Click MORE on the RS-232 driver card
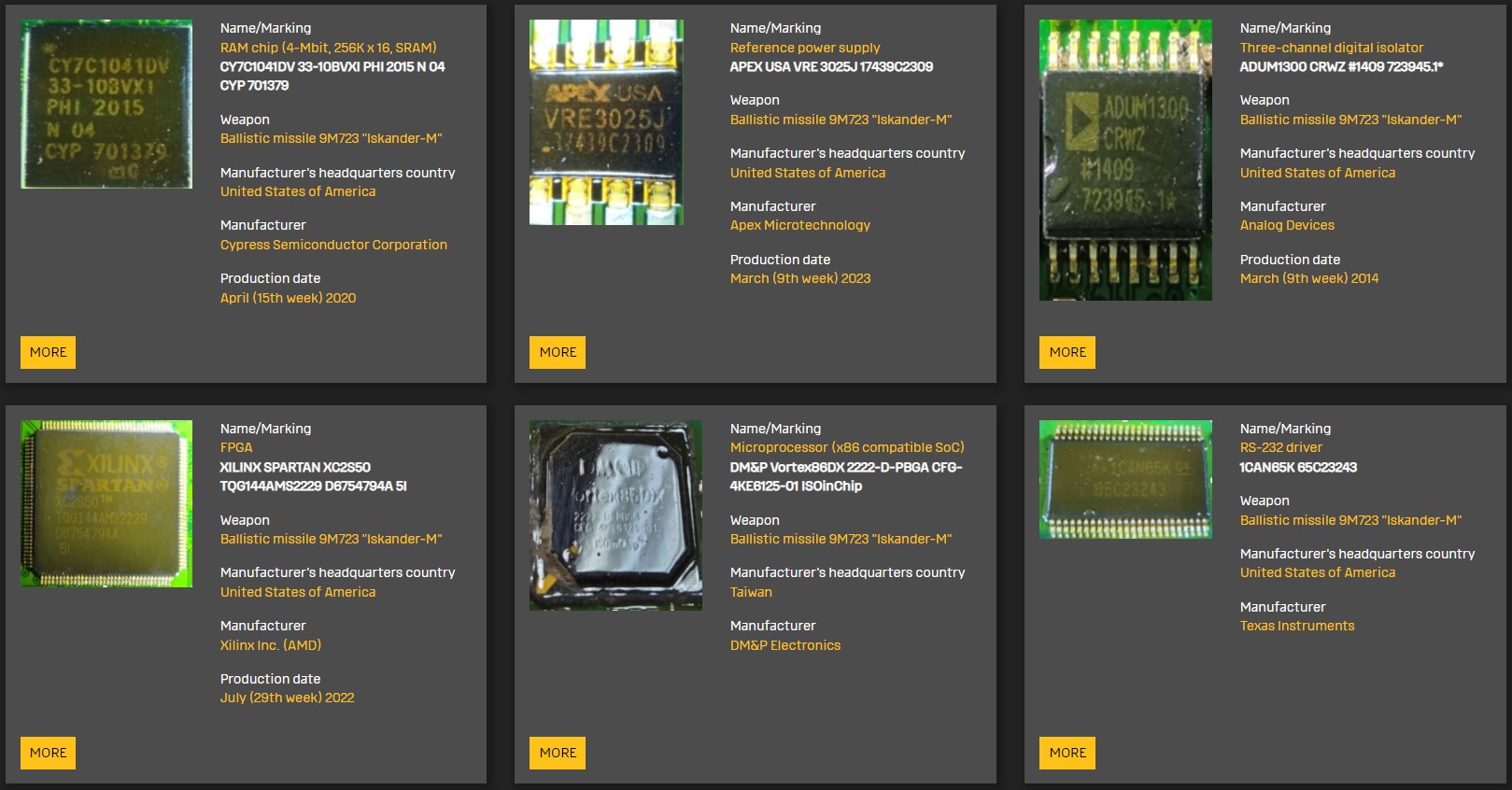 1067,753
